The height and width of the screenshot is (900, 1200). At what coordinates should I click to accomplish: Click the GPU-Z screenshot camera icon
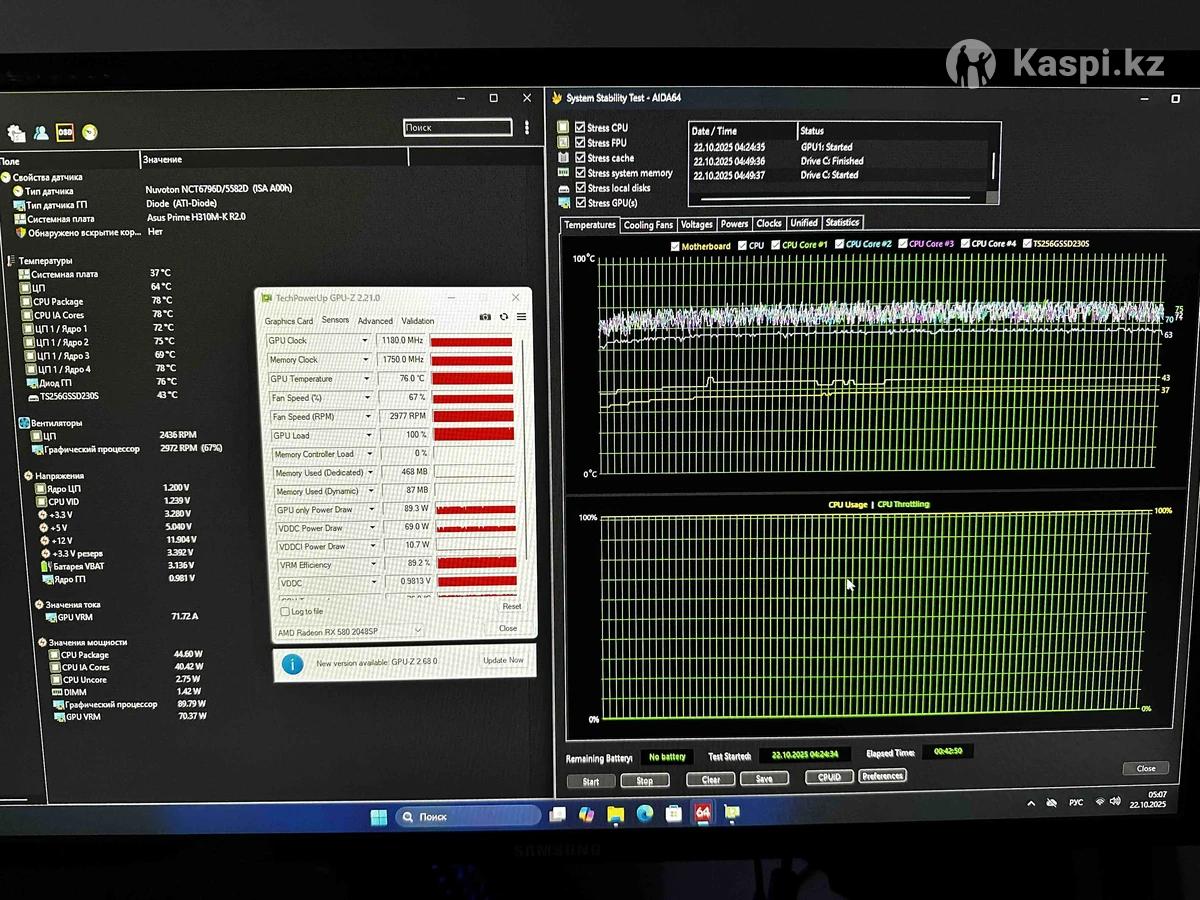(x=485, y=317)
